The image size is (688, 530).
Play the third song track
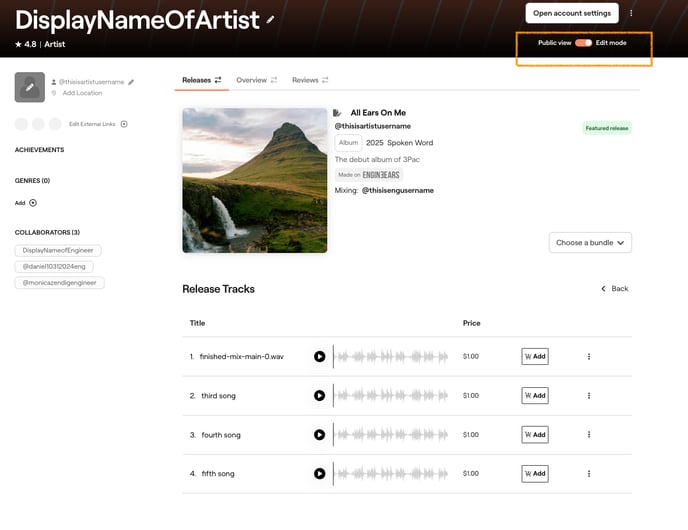pos(319,395)
